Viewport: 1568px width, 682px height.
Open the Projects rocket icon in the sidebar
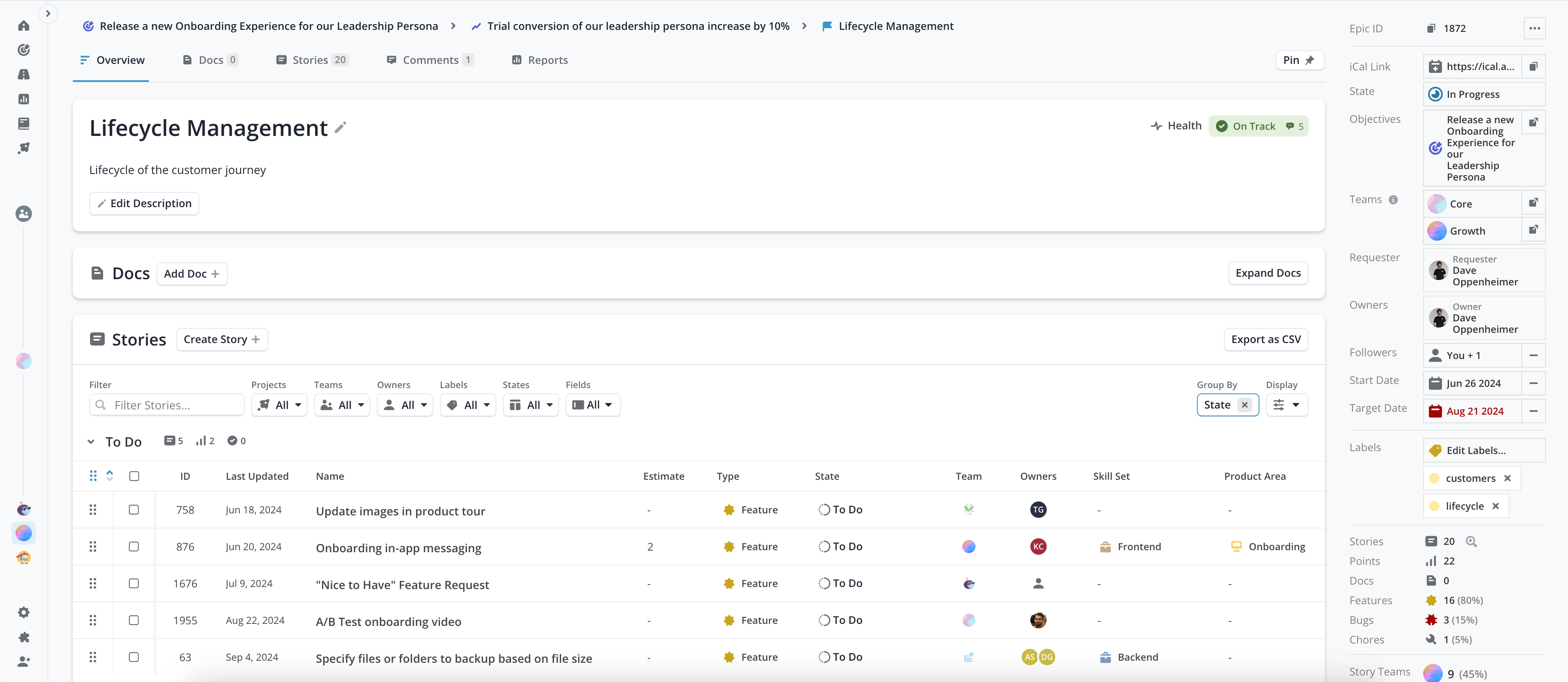click(x=24, y=148)
